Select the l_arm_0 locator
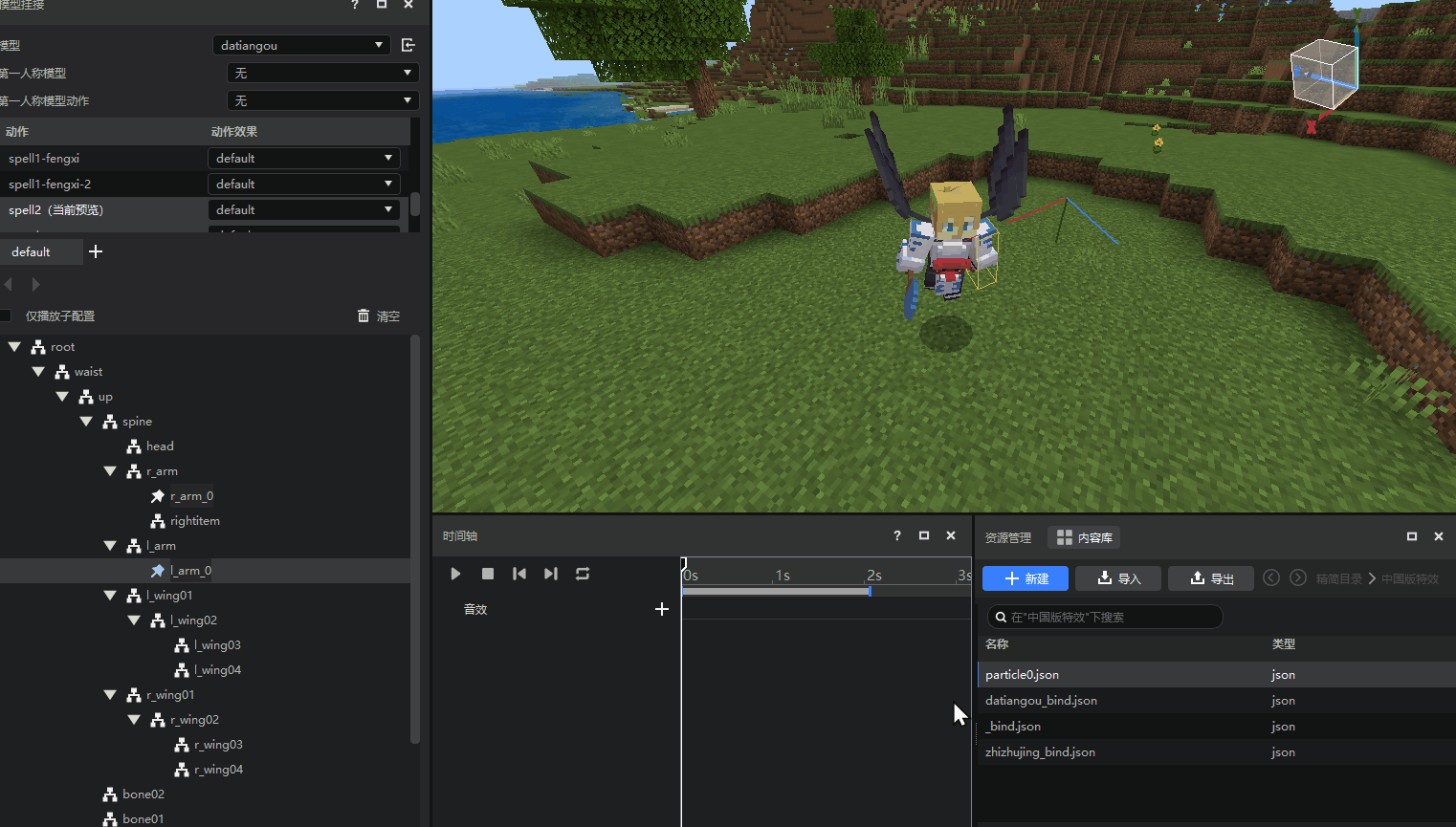This screenshot has height=827, width=1456. click(x=190, y=571)
